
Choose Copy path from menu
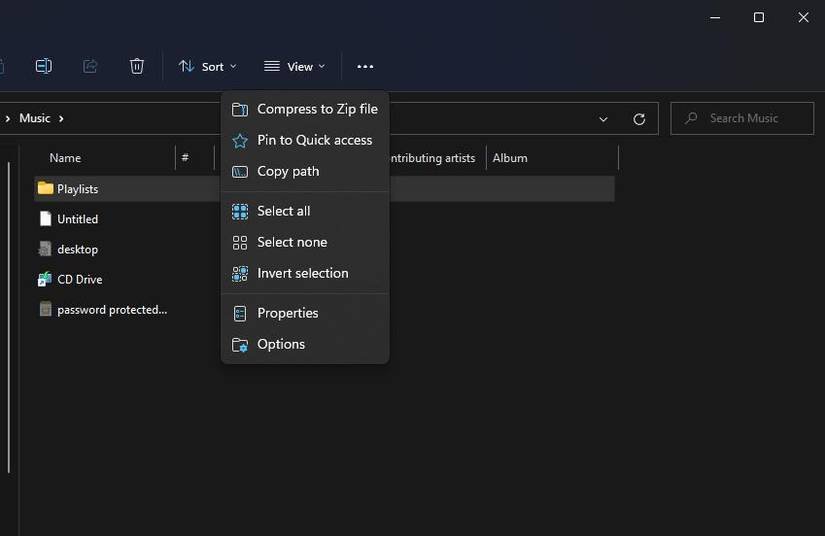pyautogui.click(x=288, y=171)
